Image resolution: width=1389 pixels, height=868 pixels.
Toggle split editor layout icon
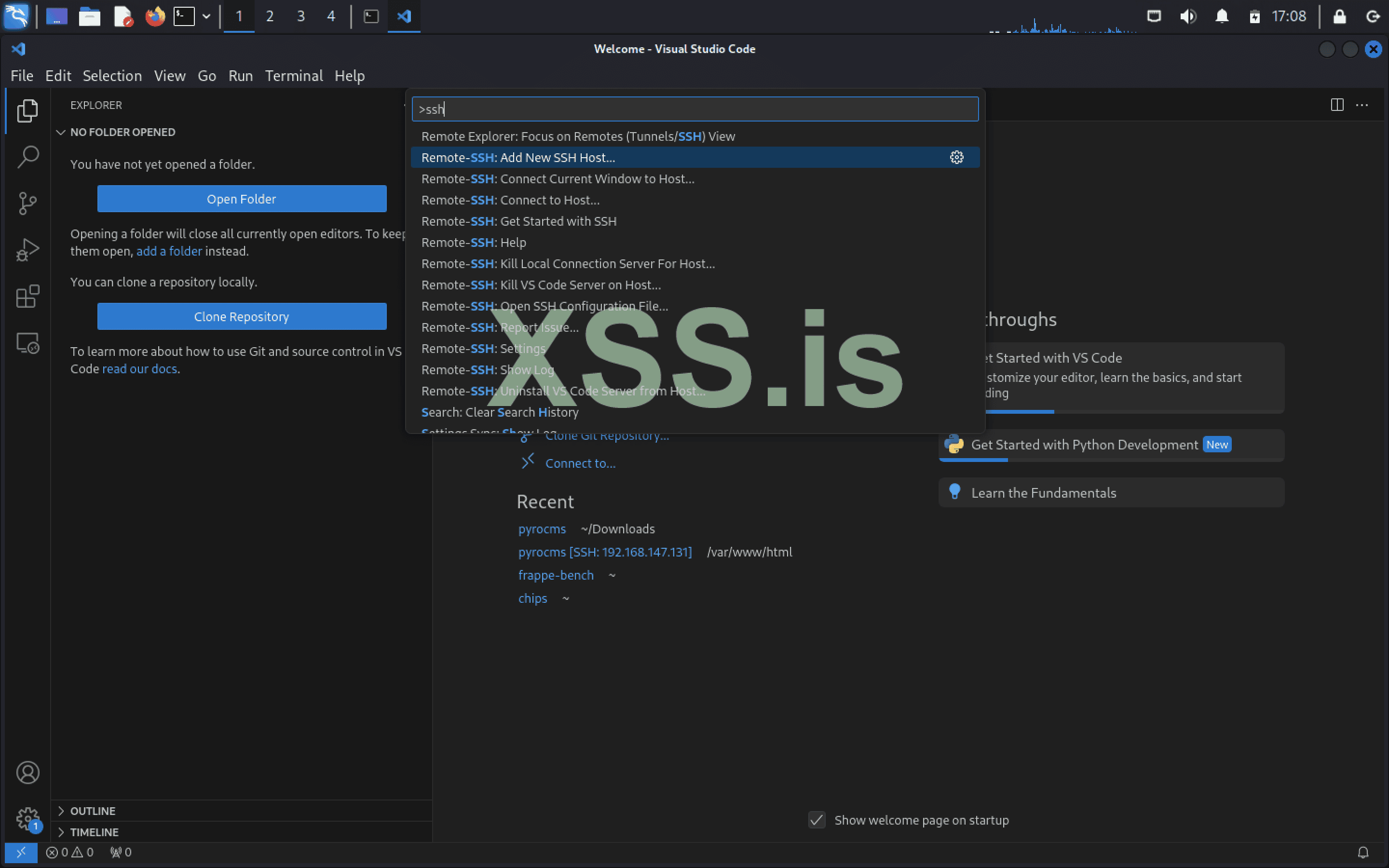click(x=1337, y=105)
